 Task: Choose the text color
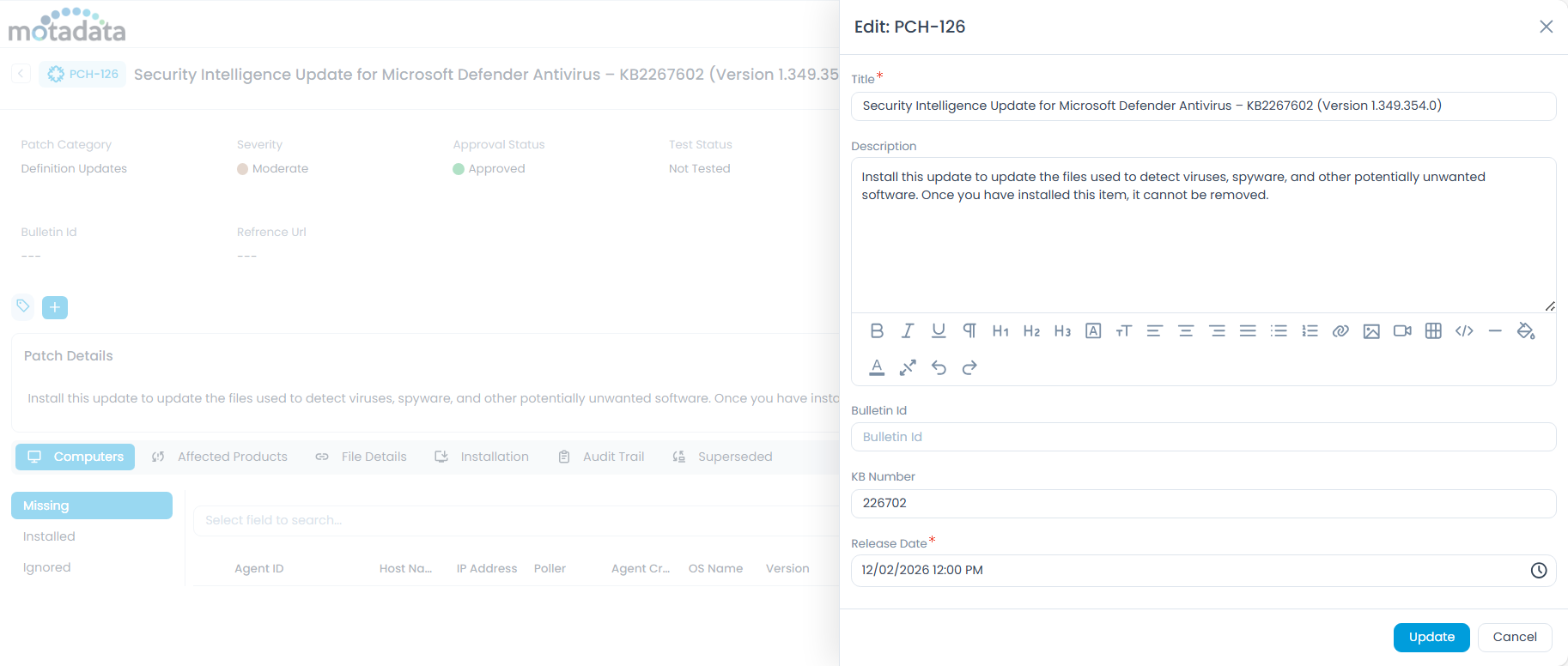pyautogui.click(x=877, y=368)
